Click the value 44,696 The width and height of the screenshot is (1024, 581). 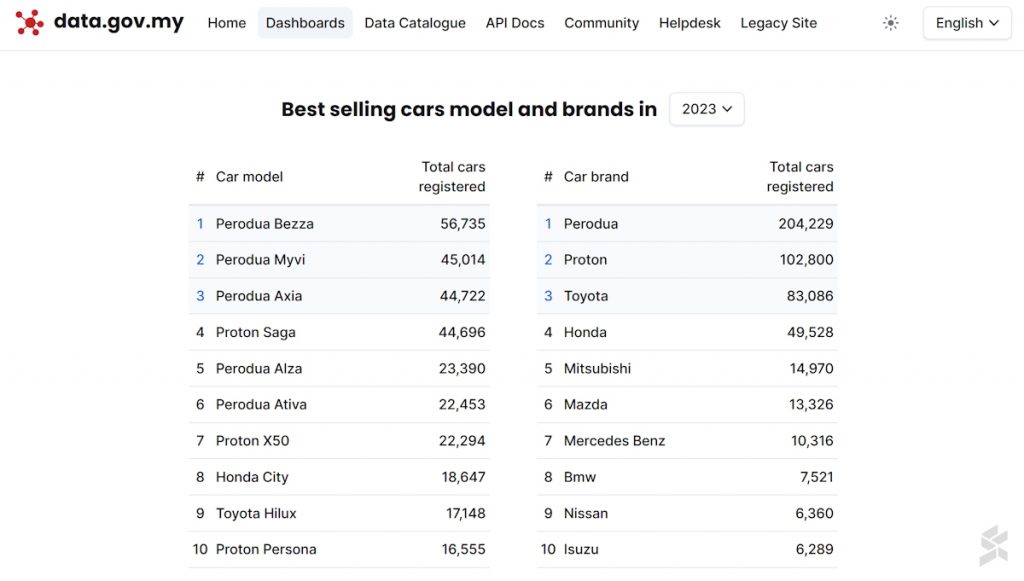[462, 332]
